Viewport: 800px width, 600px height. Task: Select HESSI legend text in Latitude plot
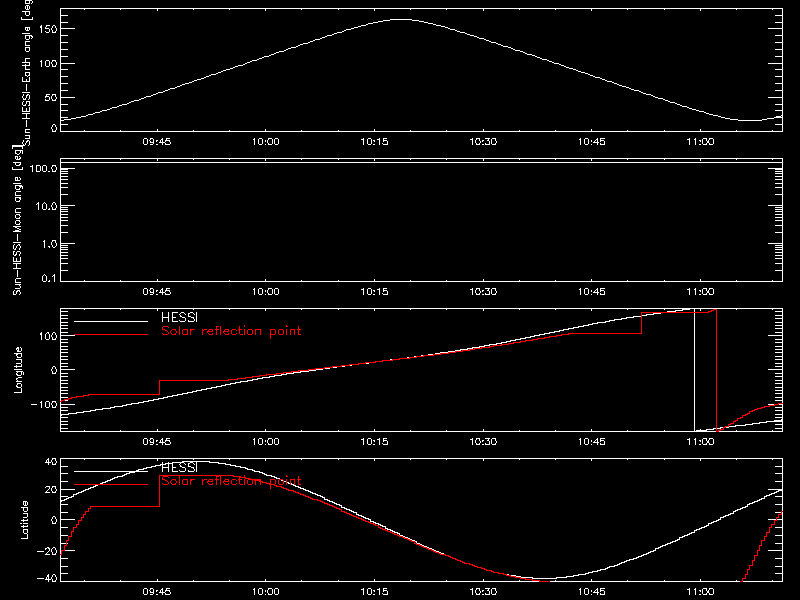179,467
